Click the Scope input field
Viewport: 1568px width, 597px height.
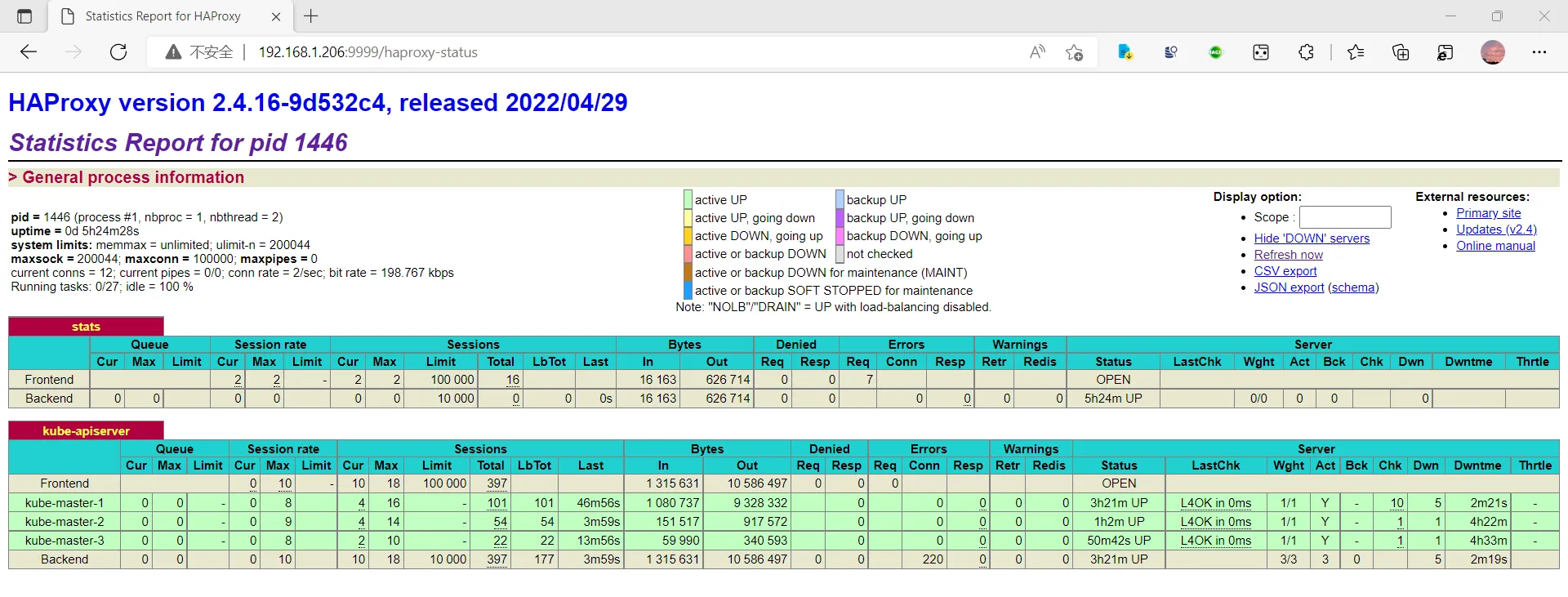(1345, 217)
